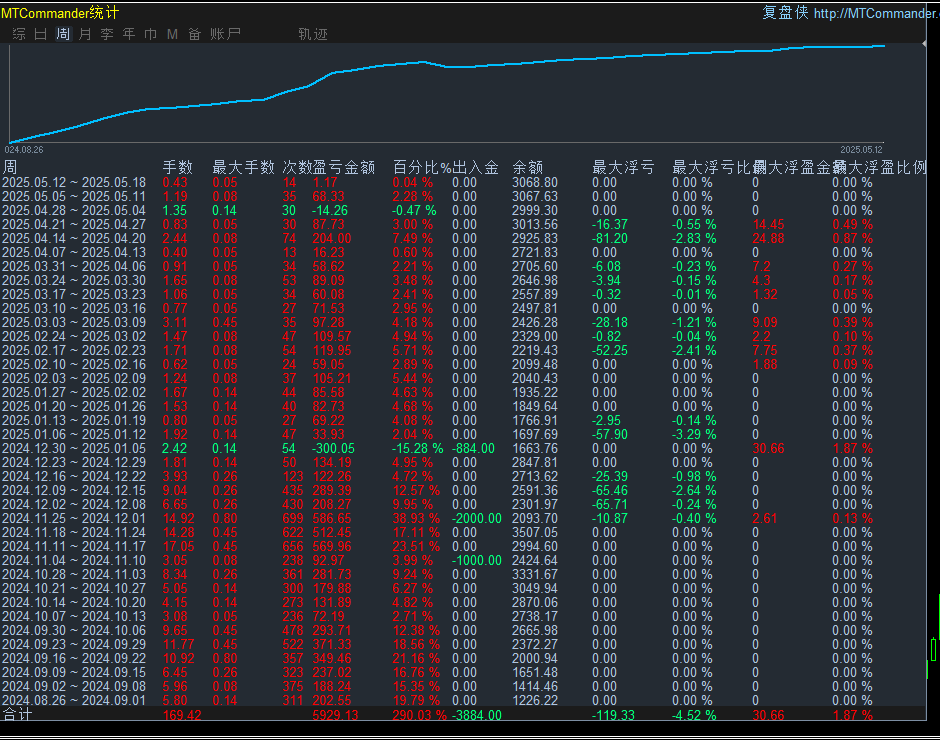Switch to the 综 summary tab

[x=19, y=34]
